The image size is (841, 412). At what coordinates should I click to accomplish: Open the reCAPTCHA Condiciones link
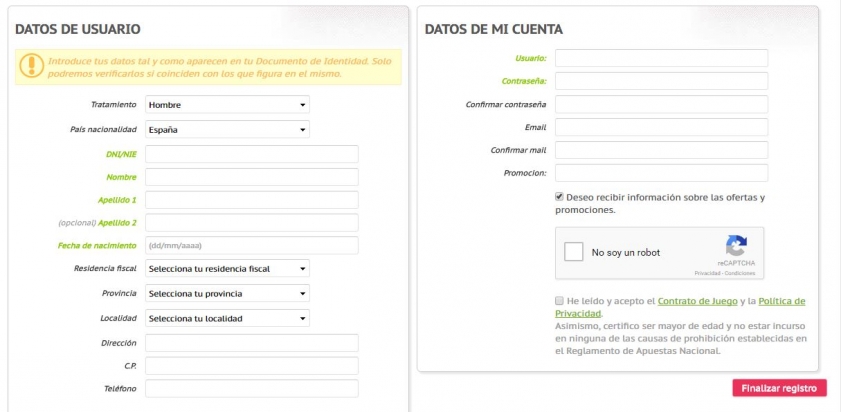740,273
